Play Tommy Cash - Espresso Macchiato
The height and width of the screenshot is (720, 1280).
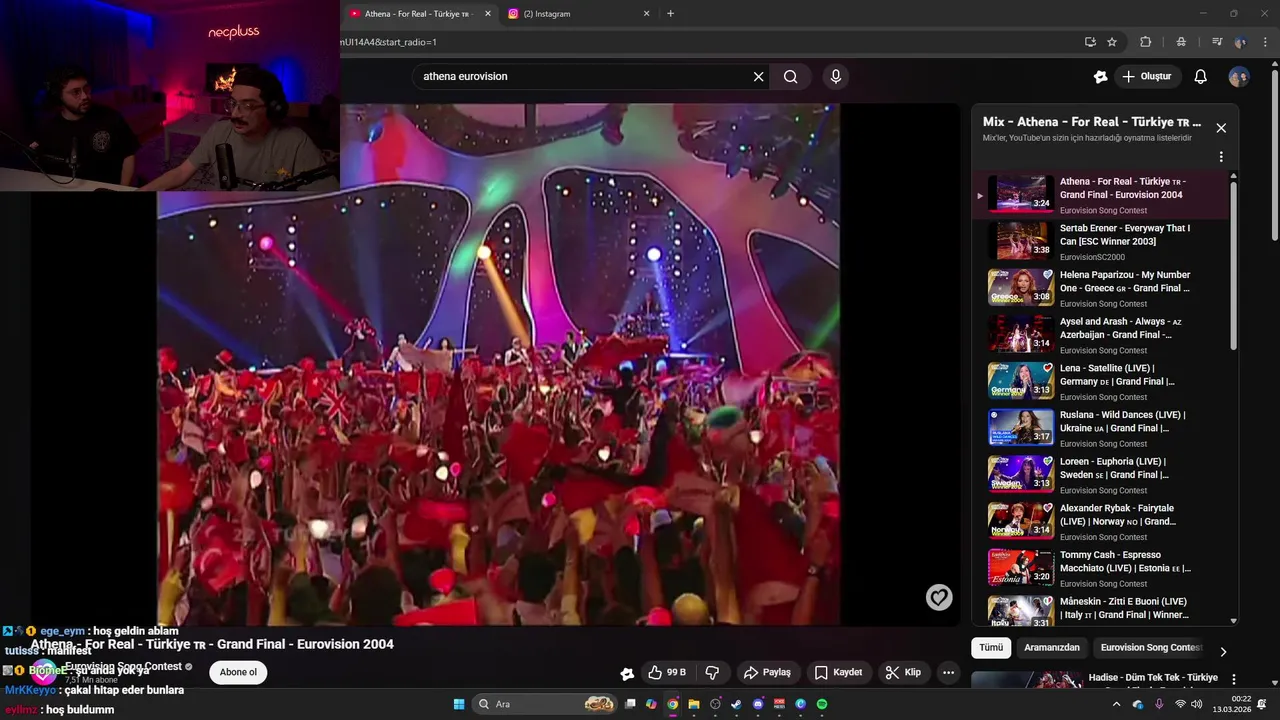pos(1100,568)
